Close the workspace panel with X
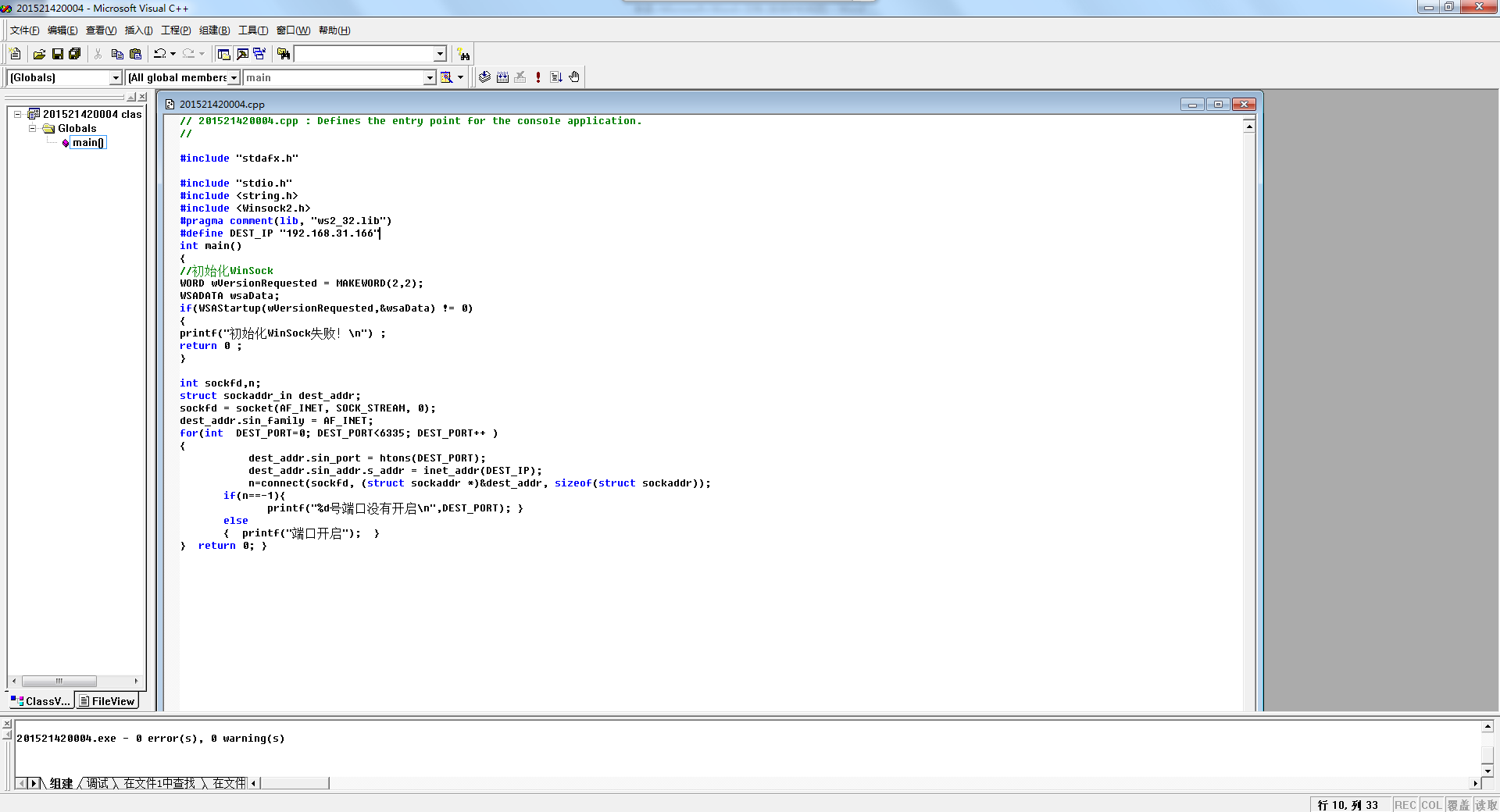Viewport: 1500px width, 812px height. [142, 97]
